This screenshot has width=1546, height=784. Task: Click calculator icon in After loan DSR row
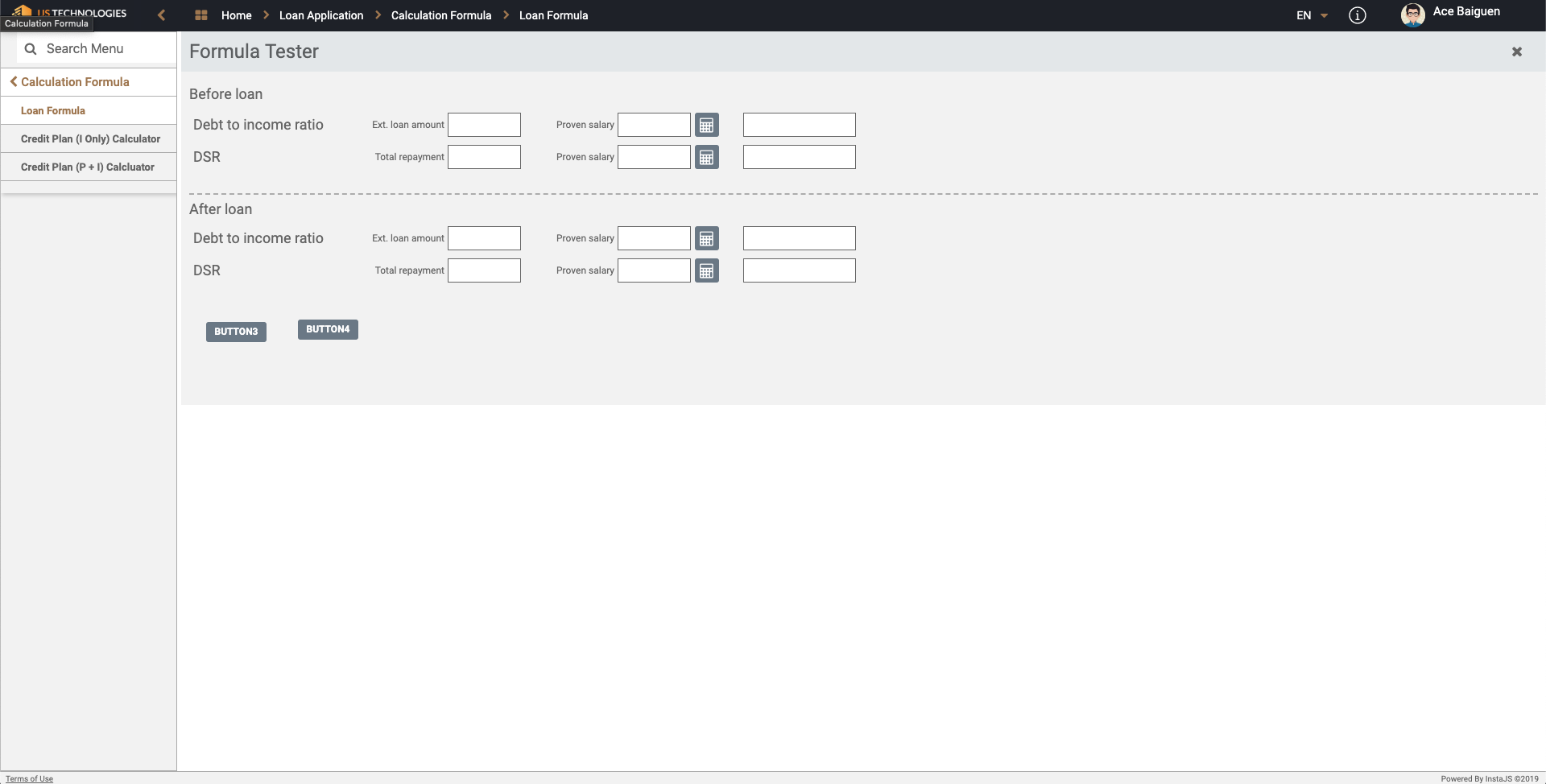tap(706, 271)
